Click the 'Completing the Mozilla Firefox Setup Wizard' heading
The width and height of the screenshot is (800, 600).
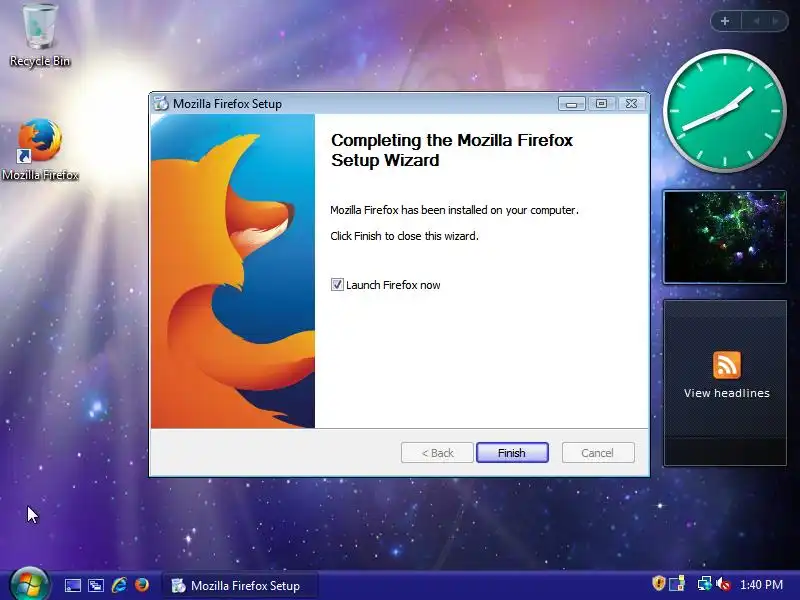[x=452, y=150]
